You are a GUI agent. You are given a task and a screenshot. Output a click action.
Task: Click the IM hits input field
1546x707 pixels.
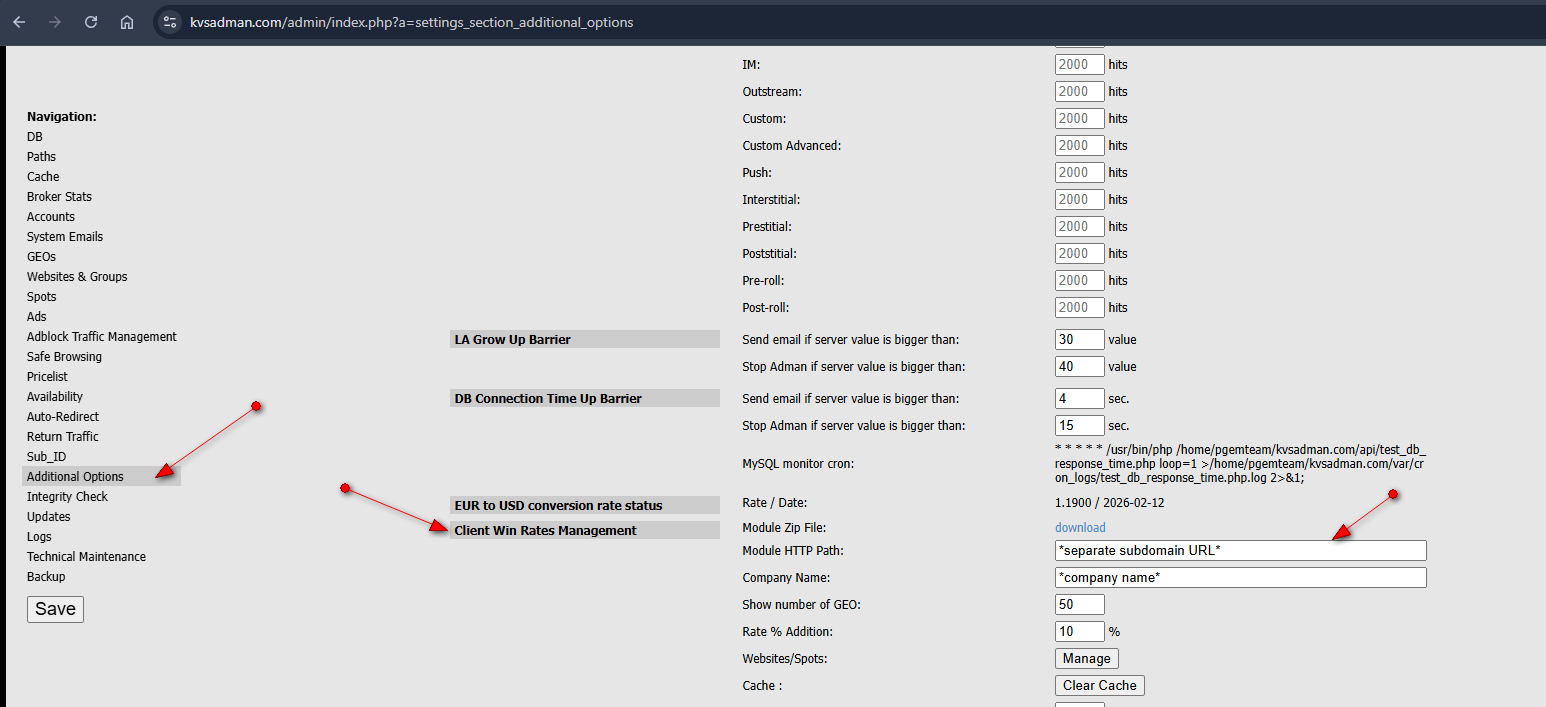pyautogui.click(x=1080, y=64)
